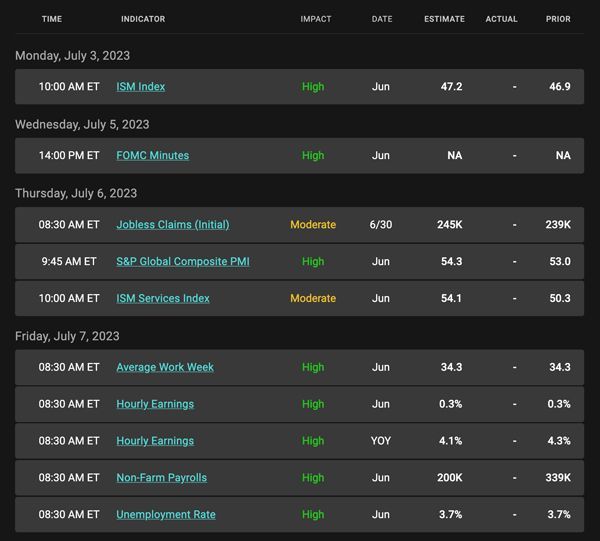Select the Friday, July 7, 2023 heading
600x541 pixels.
[67, 336]
